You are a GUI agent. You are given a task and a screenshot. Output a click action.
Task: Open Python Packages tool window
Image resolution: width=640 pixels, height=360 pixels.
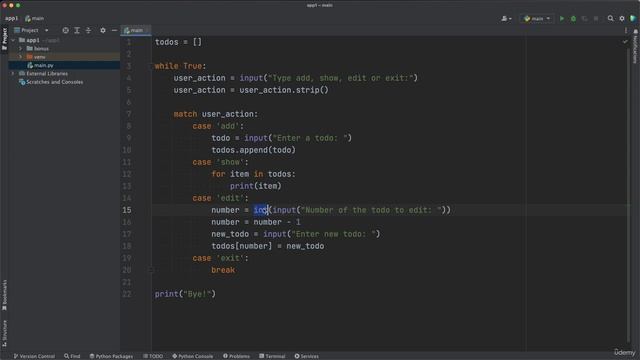point(111,356)
